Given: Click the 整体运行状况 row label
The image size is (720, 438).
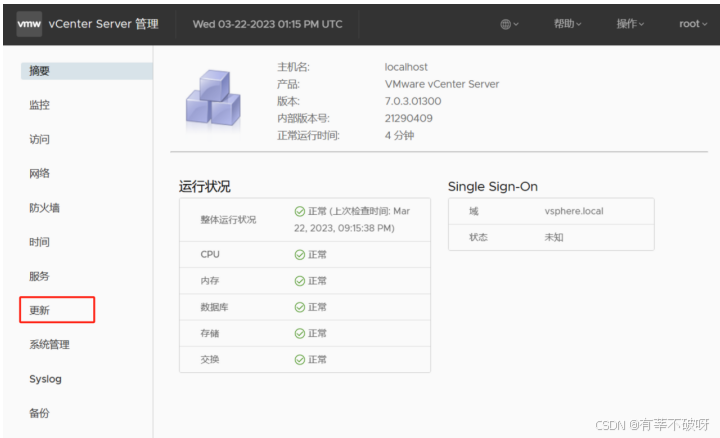Looking at the screenshot, I should pos(228,220).
